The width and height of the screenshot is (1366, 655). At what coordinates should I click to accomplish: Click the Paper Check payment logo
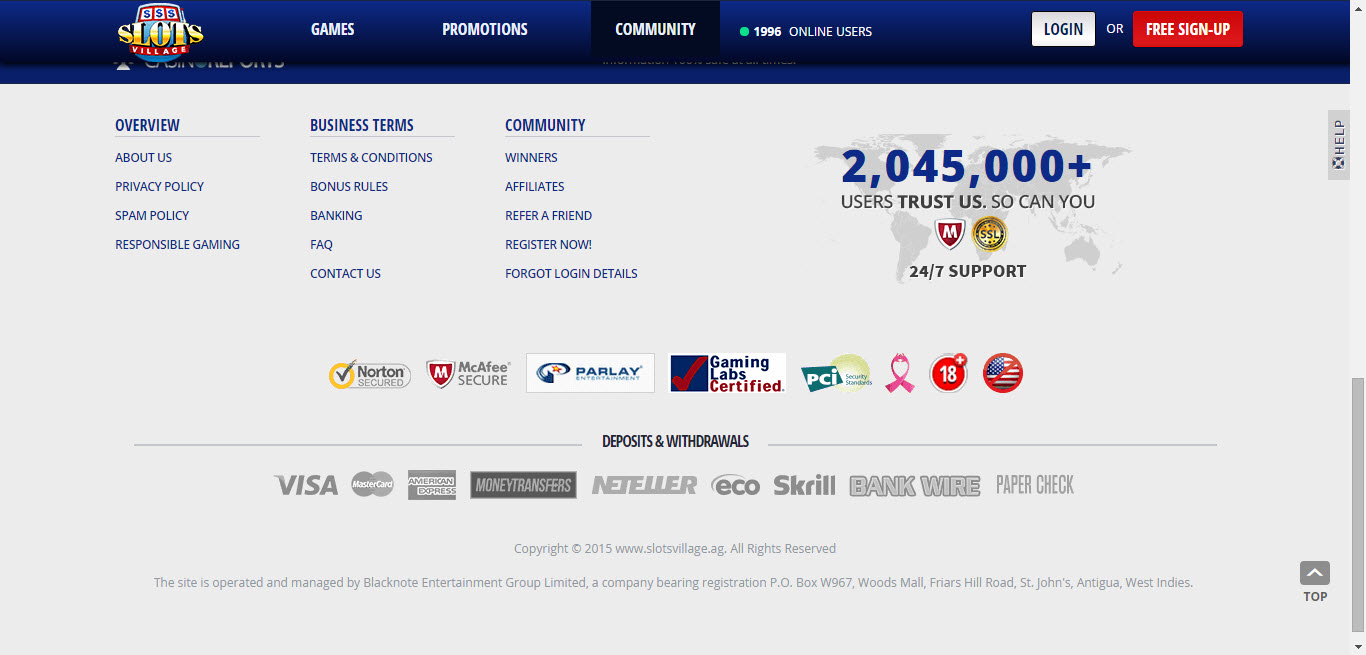click(1035, 485)
